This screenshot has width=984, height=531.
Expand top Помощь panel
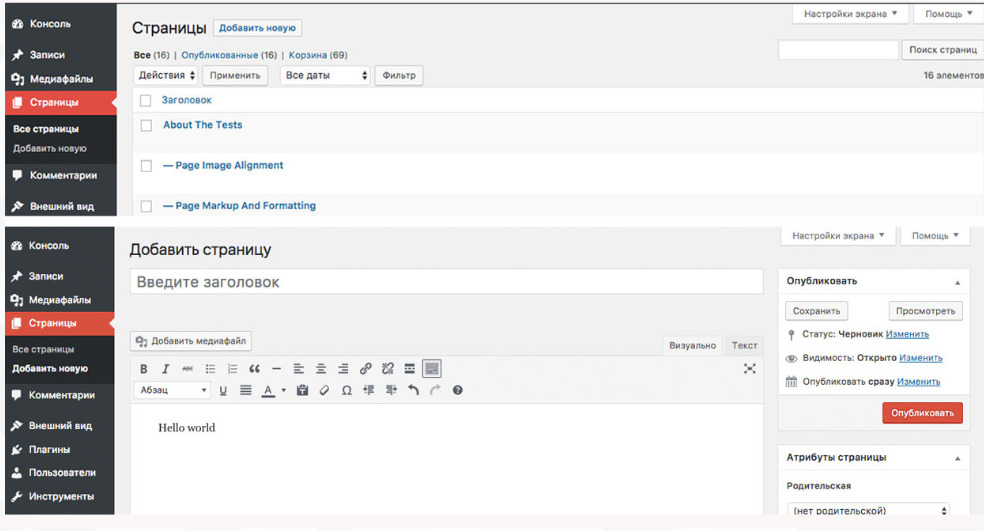coord(948,14)
